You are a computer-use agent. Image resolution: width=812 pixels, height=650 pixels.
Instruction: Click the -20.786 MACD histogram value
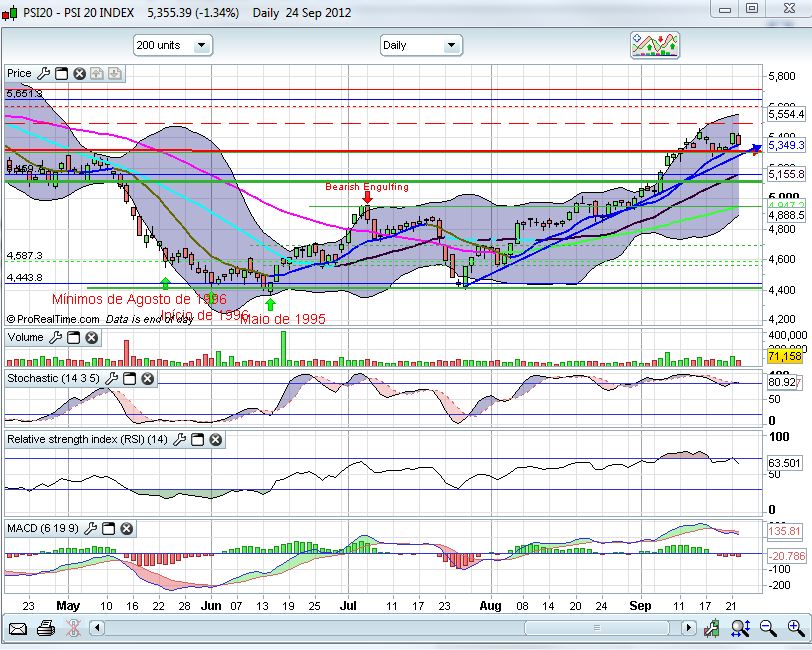786,556
